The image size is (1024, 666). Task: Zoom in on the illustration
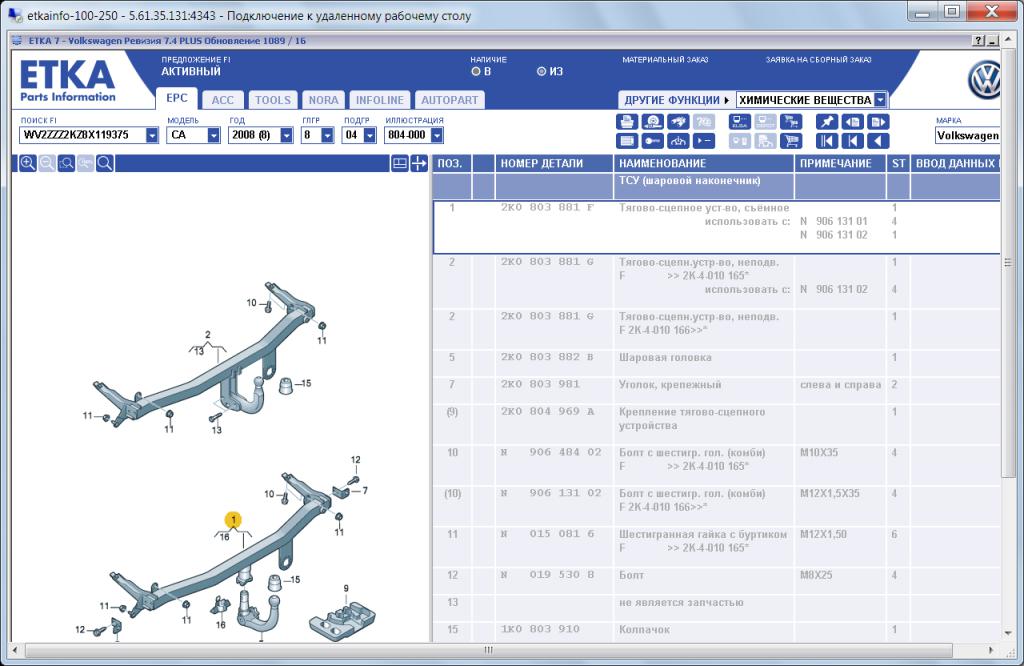[x=27, y=163]
